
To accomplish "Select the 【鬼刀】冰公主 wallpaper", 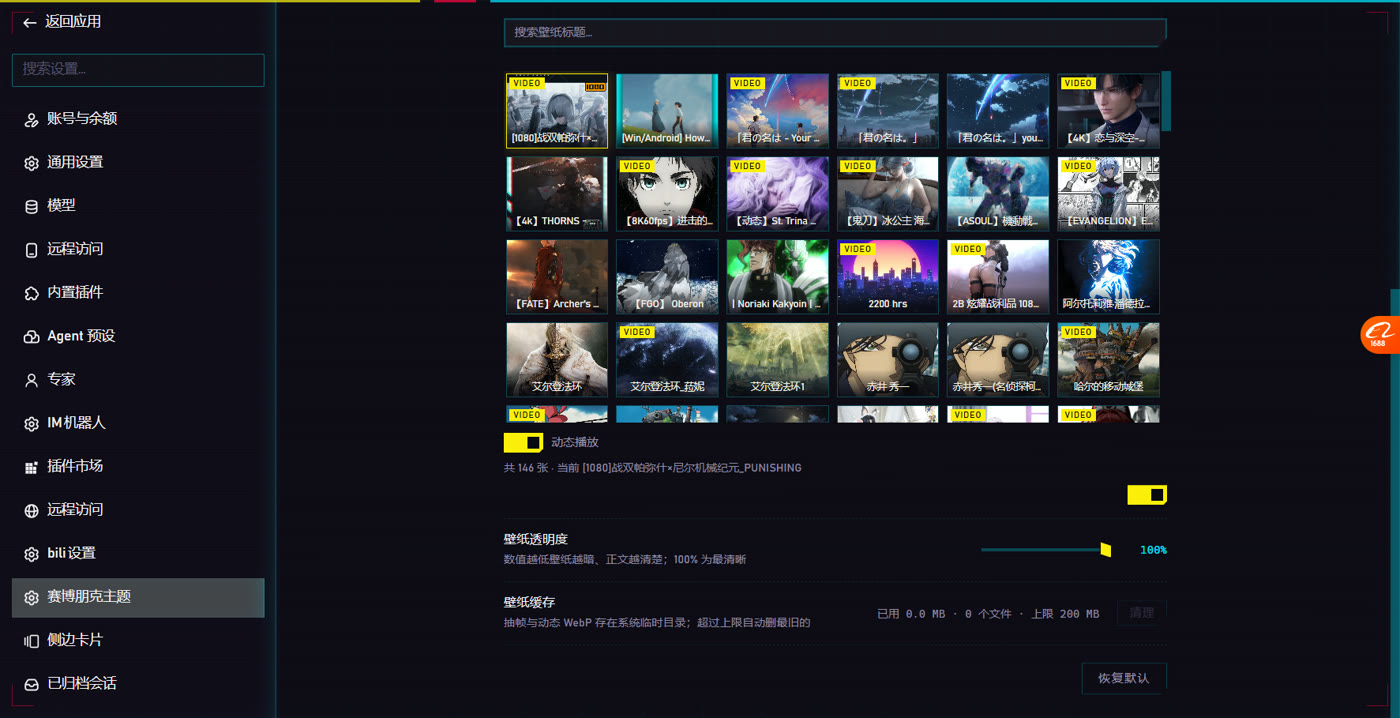I will pos(888,194).
